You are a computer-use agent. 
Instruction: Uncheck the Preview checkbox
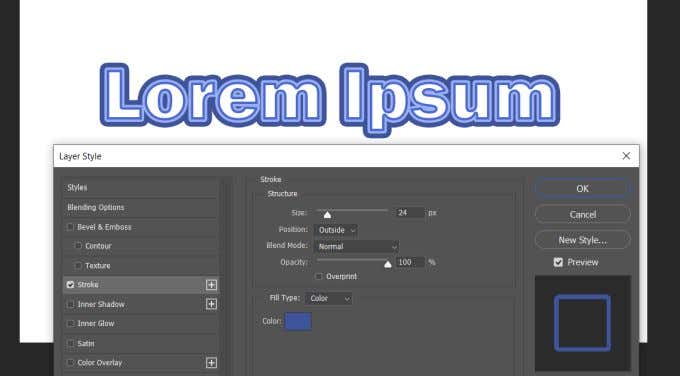point(558,262)
